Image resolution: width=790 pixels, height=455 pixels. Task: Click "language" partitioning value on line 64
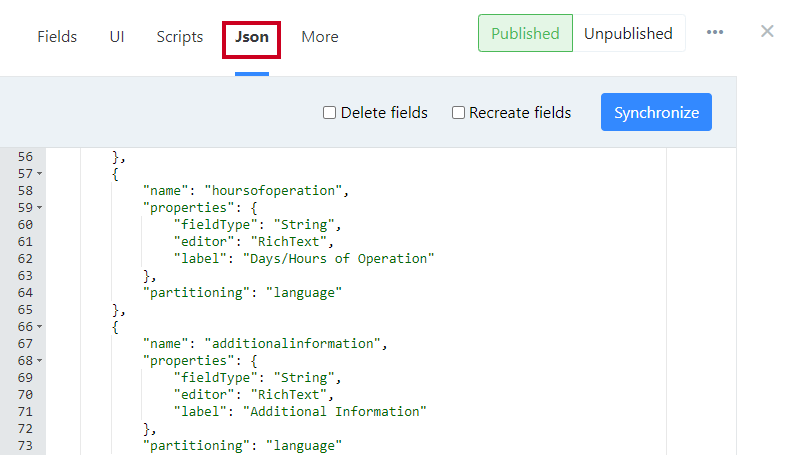click(303, 293)
